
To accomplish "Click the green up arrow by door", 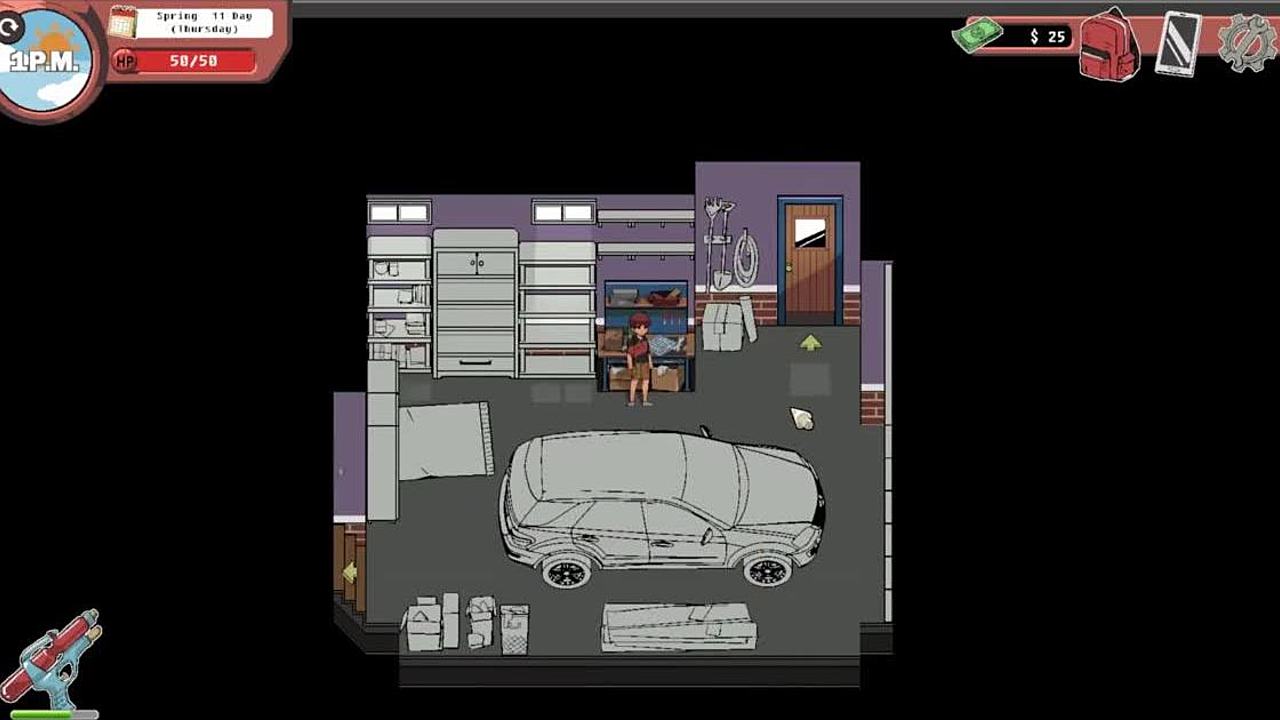I will [810, 343].
